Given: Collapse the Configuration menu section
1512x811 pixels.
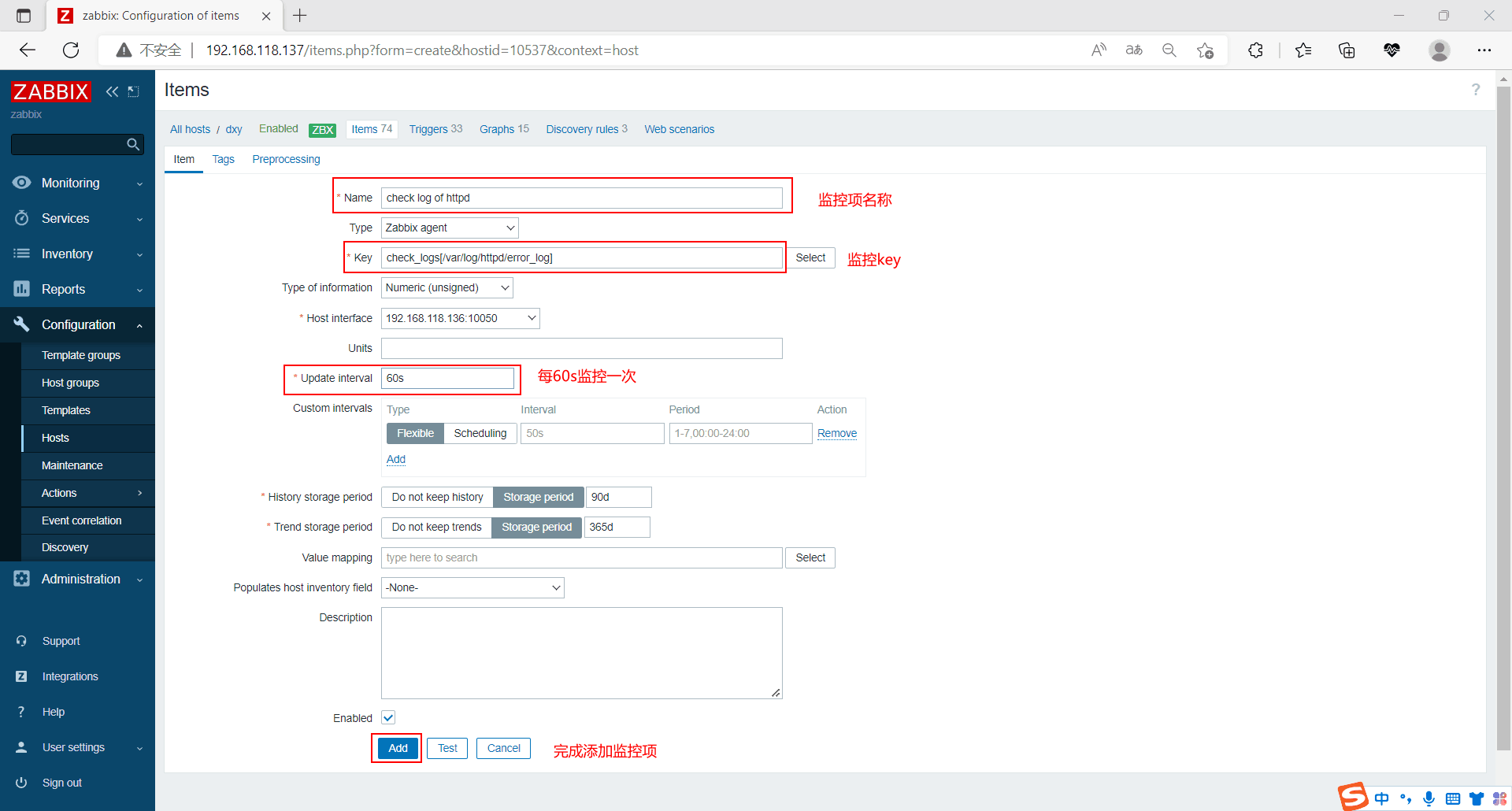Looking at the screenshot, I should [x=77, y=324].
